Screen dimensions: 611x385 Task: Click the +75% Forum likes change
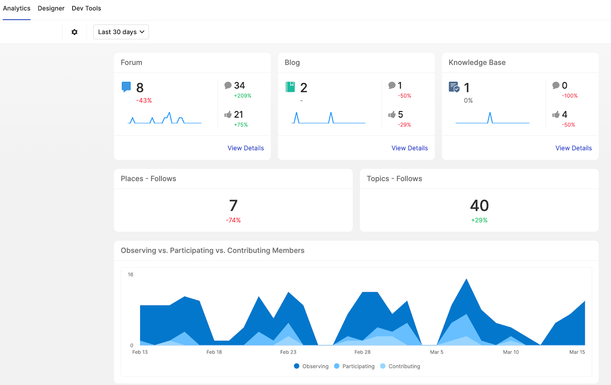241,125
